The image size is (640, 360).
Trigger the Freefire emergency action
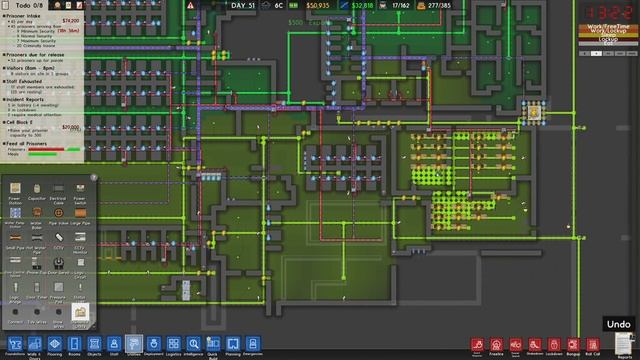(x=496, y=345)
